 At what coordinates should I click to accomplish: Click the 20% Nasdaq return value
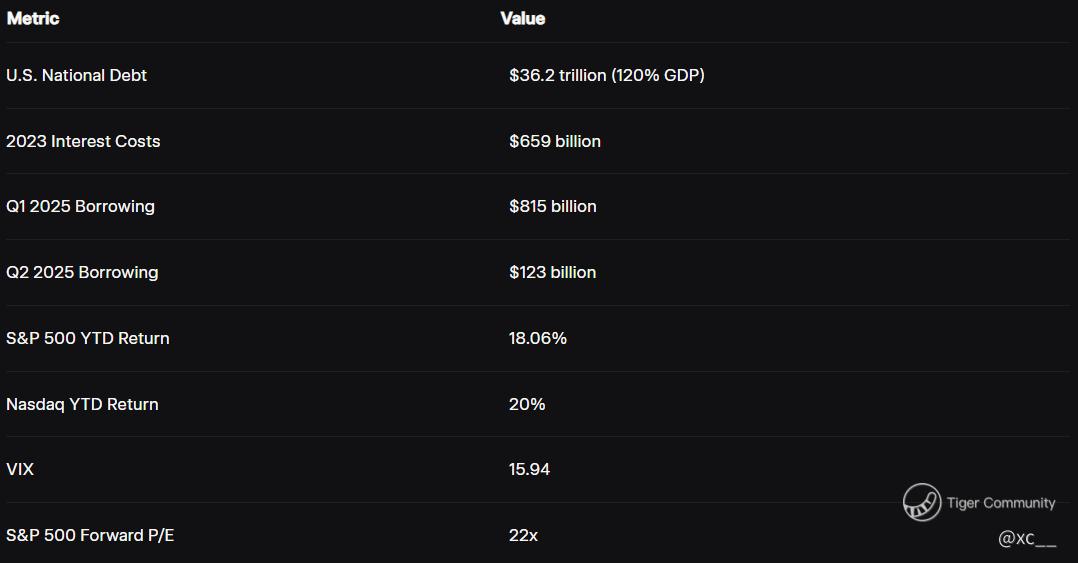coord(526,404)
